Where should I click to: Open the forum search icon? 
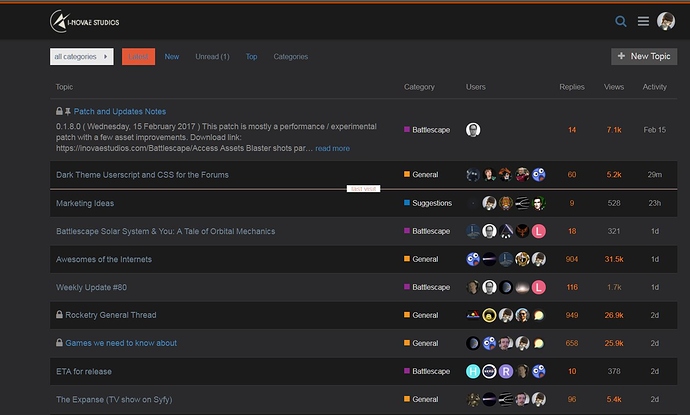(620, 21)
